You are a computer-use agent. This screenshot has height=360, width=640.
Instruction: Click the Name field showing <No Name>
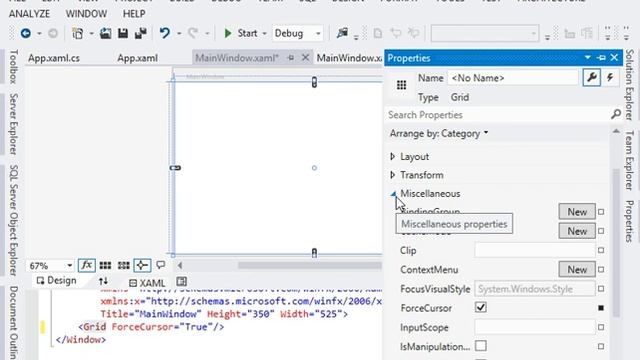[513, 78]
